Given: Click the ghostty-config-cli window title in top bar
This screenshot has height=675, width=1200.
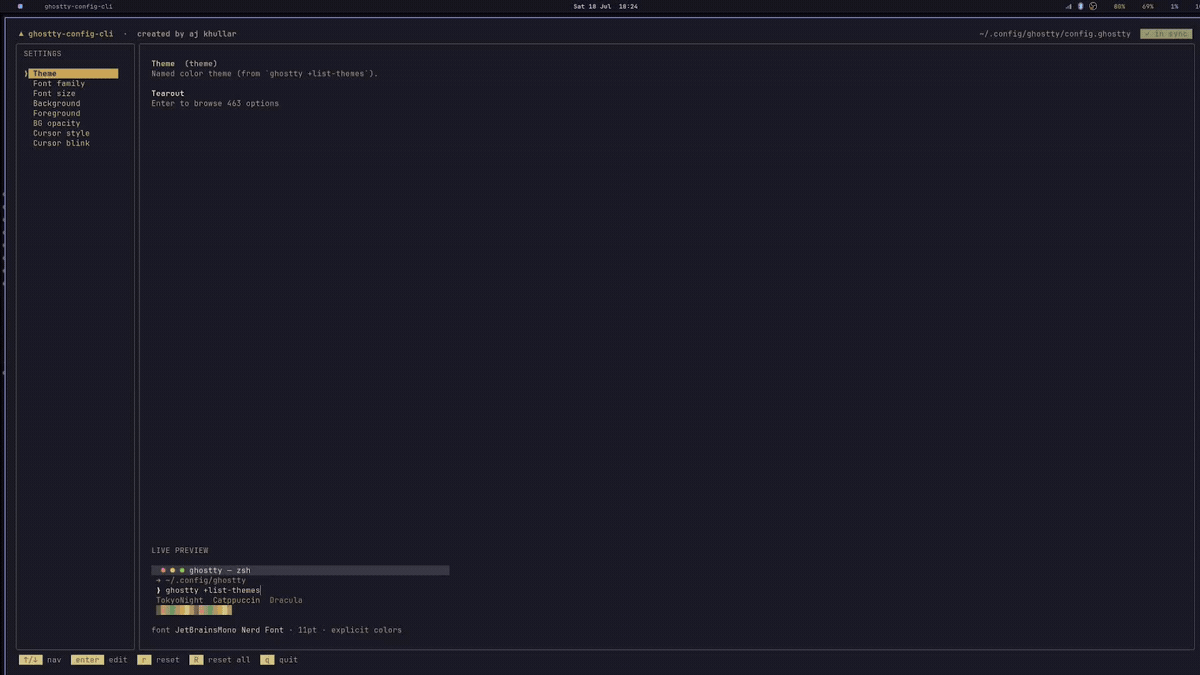Looking at the screenshot, I should 78,6.
